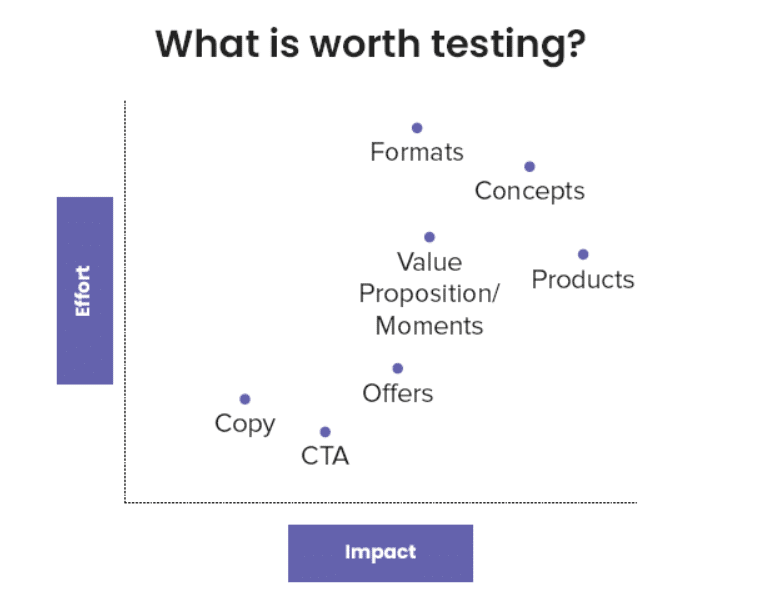Click the dot above Copy

245,399
